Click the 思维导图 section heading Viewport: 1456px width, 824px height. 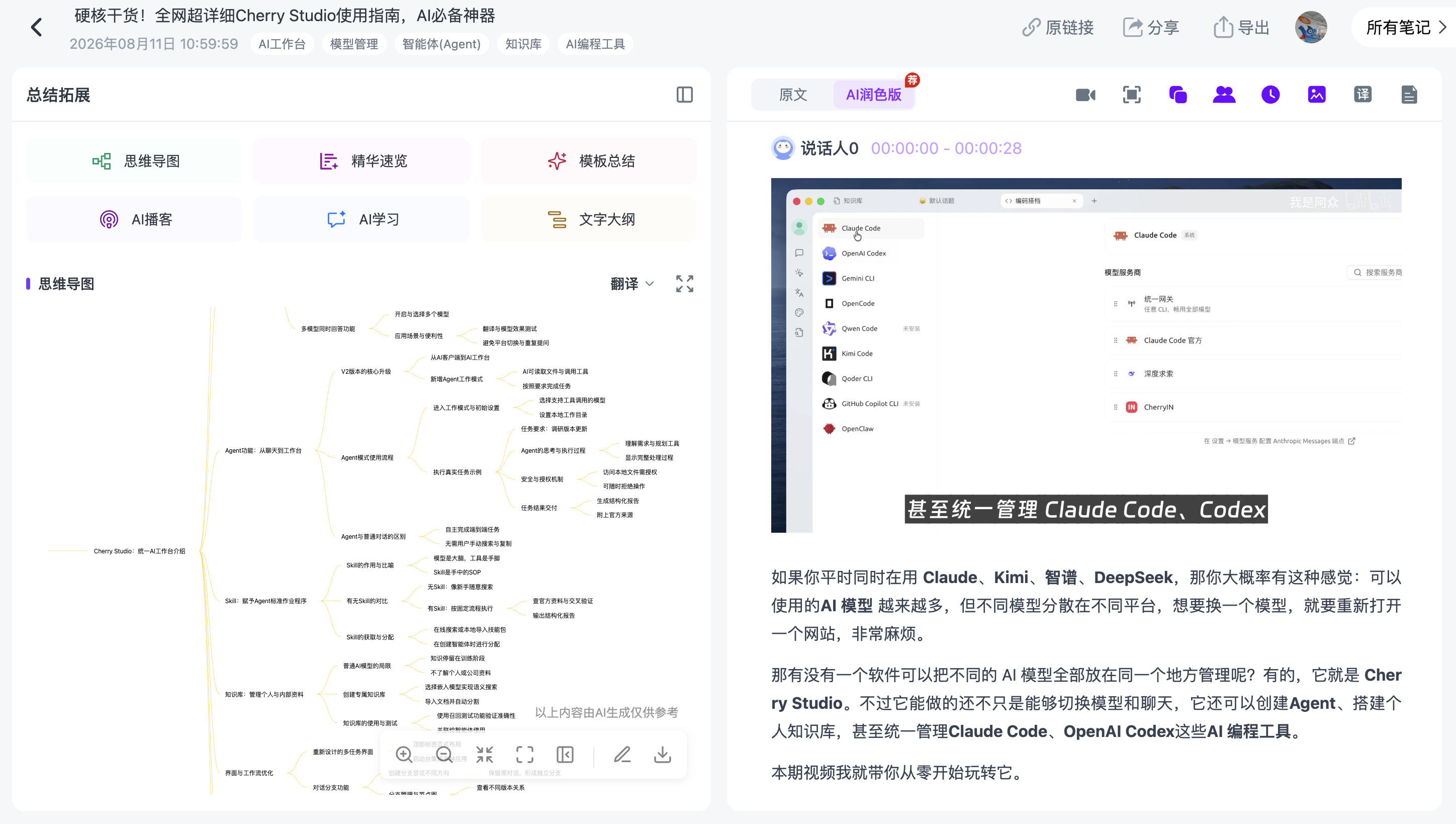[66, 284]
